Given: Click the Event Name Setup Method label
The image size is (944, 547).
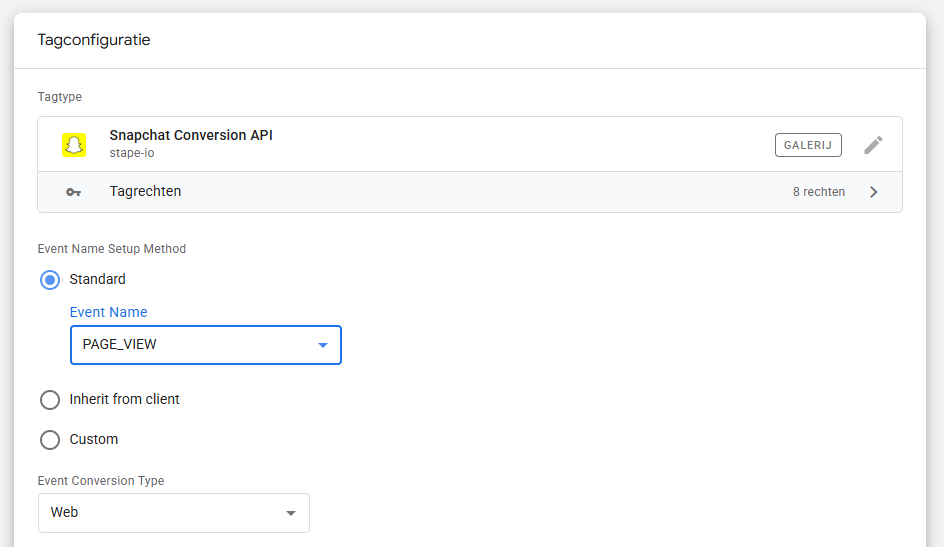Looking at the screenshot, I should pyautogui.click(x=112, y=249).
